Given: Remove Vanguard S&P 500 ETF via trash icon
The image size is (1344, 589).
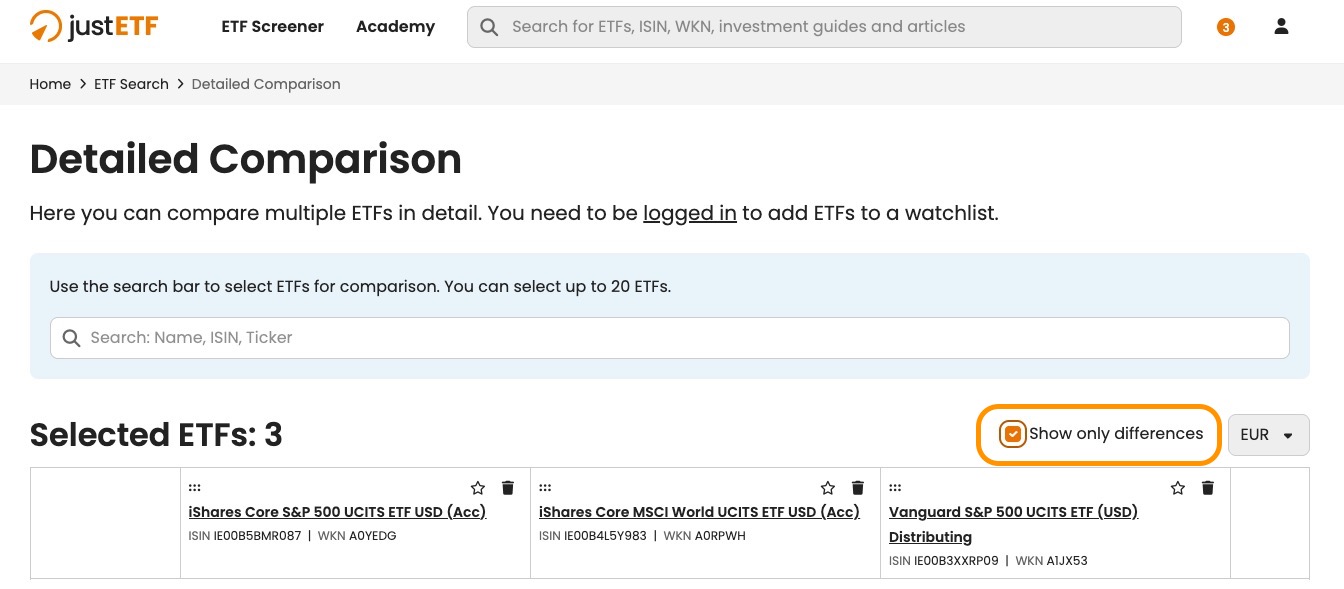Looking at the screenshot, I should pos(1208,488).
